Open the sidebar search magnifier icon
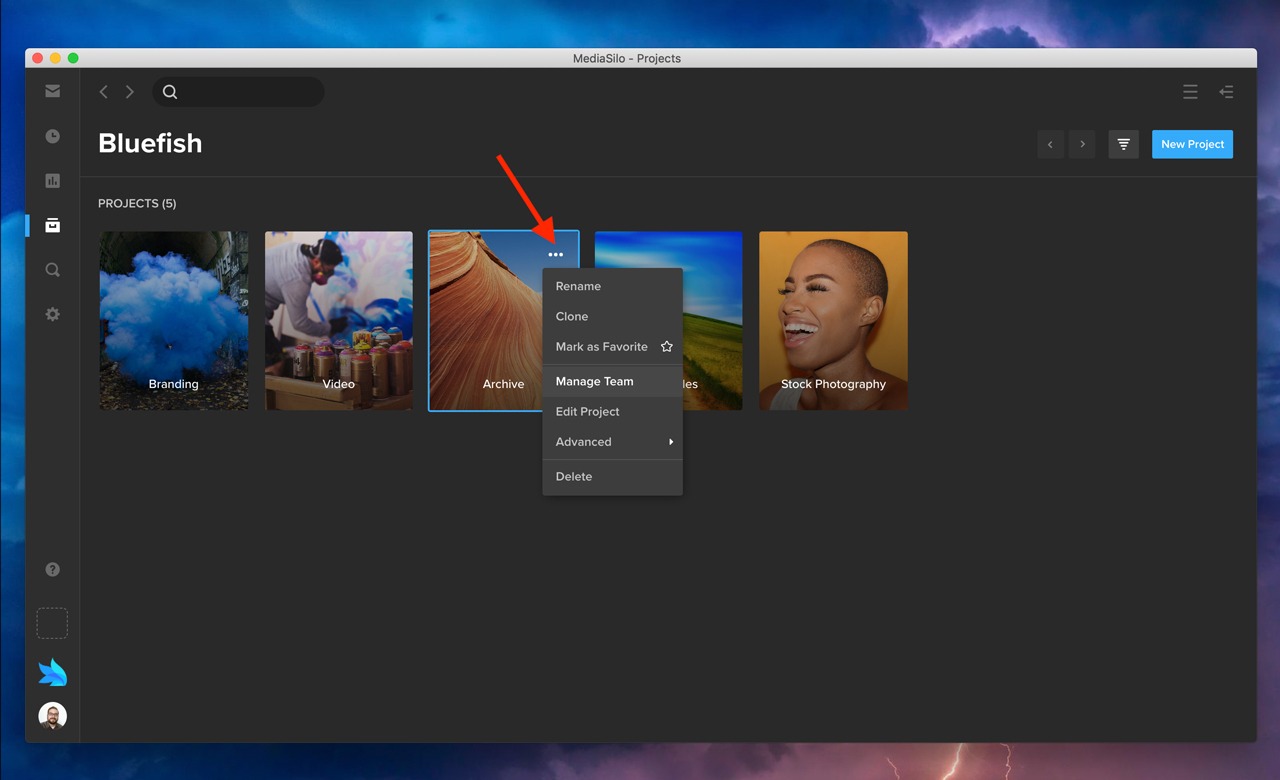The height and width of the screenshot is (780, 1280). [x=52, y=270]
